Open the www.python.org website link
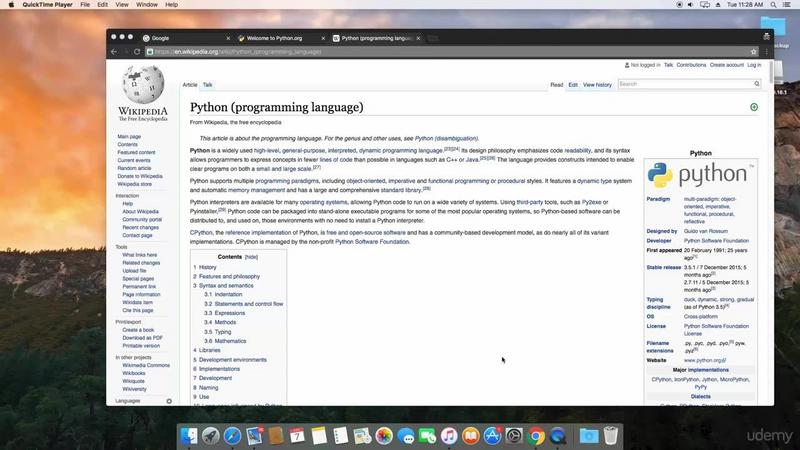Screen dimensions: 800x450 pos(705,360)
